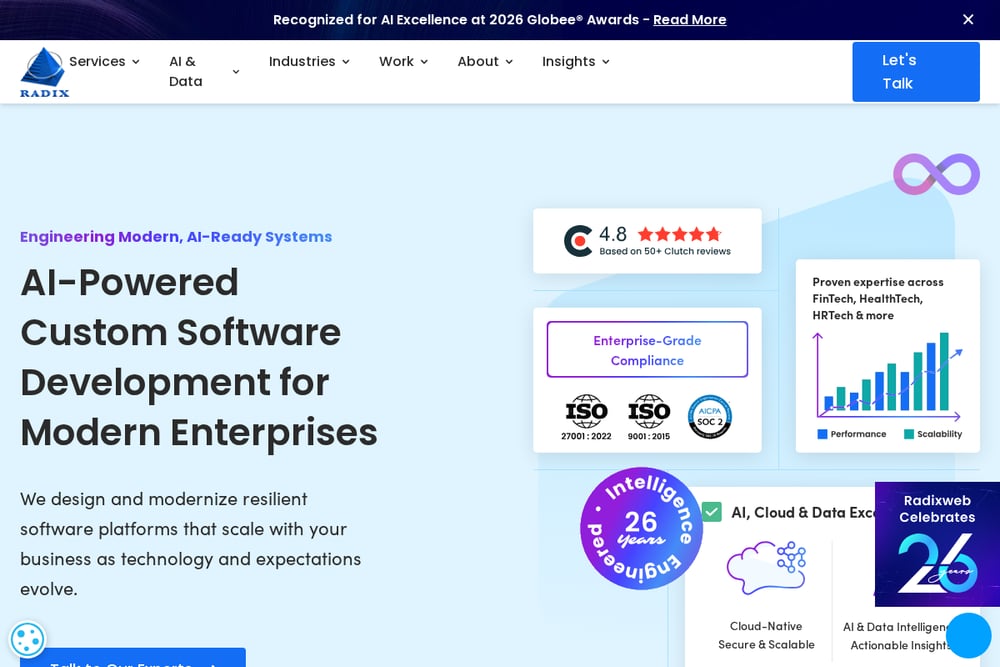1000x667 pixels.
Task: Click the 4.8 rating number
Action: (613, 234)
